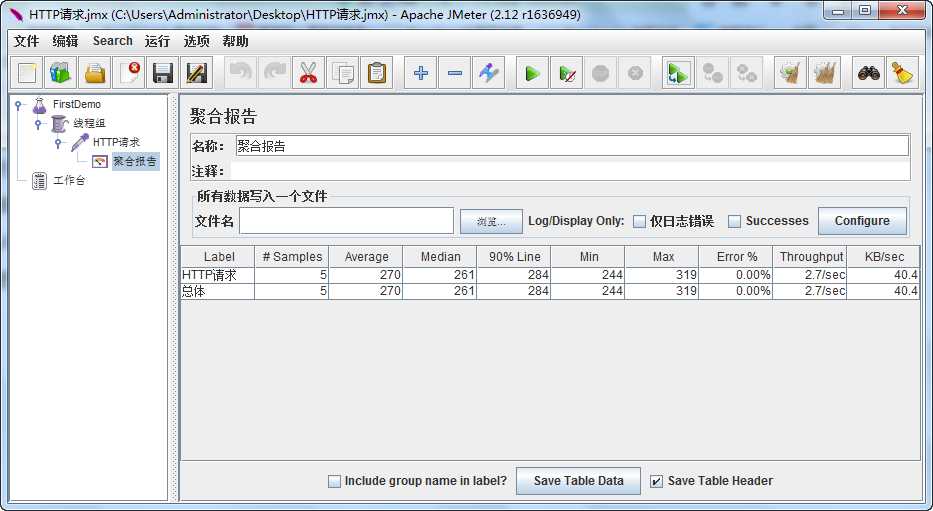Click the Average column header

tap(366, 257)
